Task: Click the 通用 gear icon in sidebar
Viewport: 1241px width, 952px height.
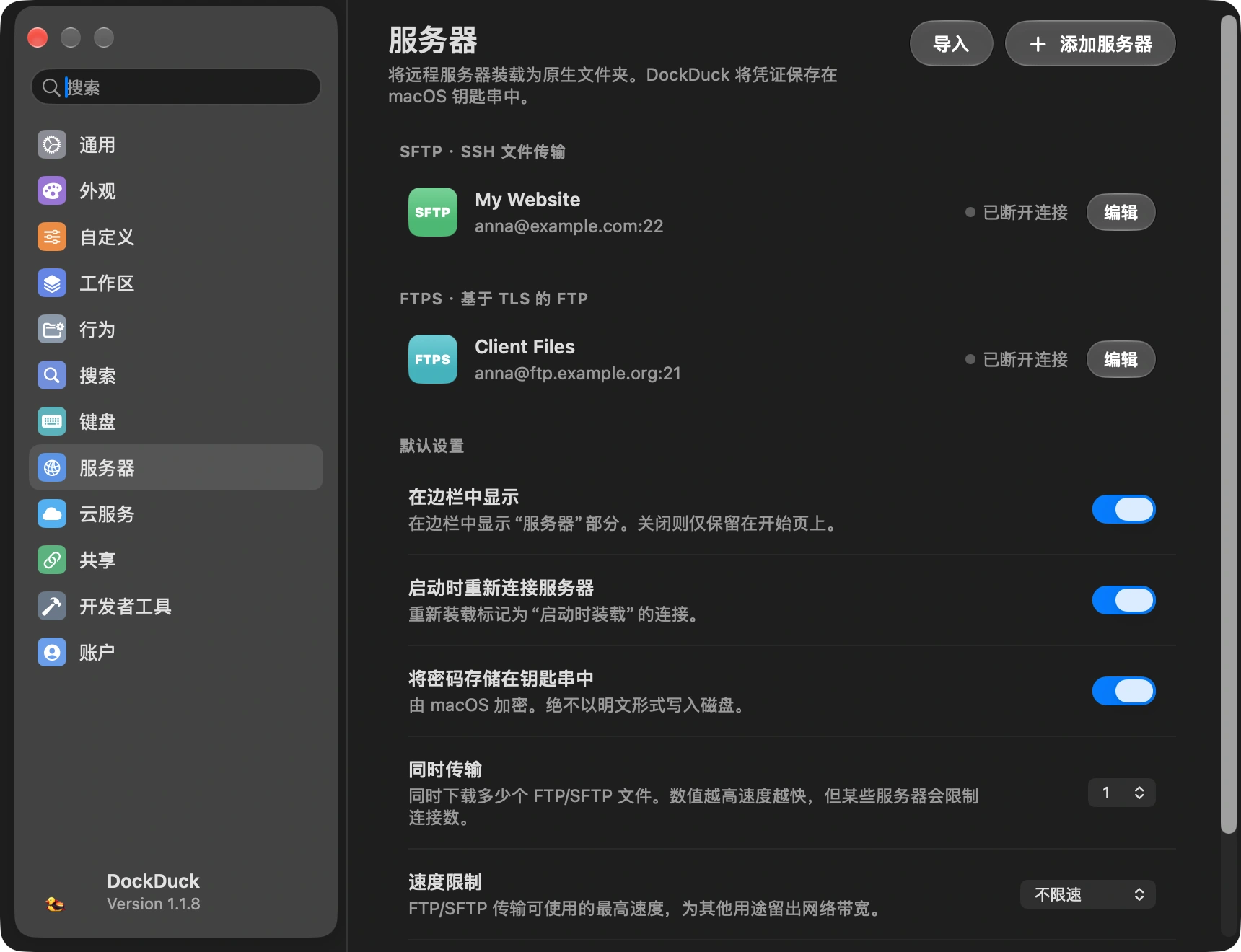Action: pyautogui.click(x=52, y=145)
